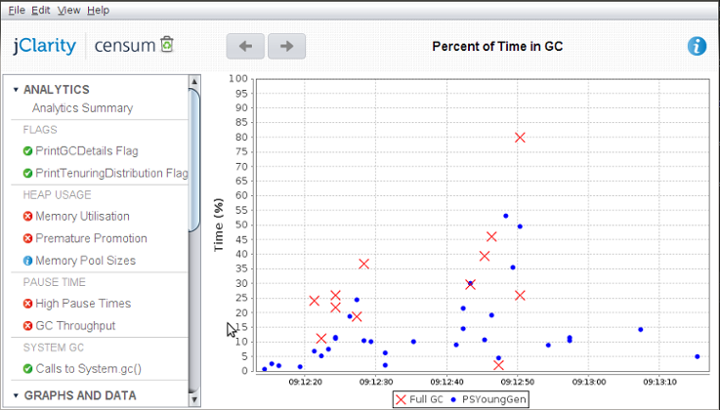Screen dimensions: 720x410
Task: Click the sidebar vertical scrollbar thumb
Action: click(x=194, y=160)
